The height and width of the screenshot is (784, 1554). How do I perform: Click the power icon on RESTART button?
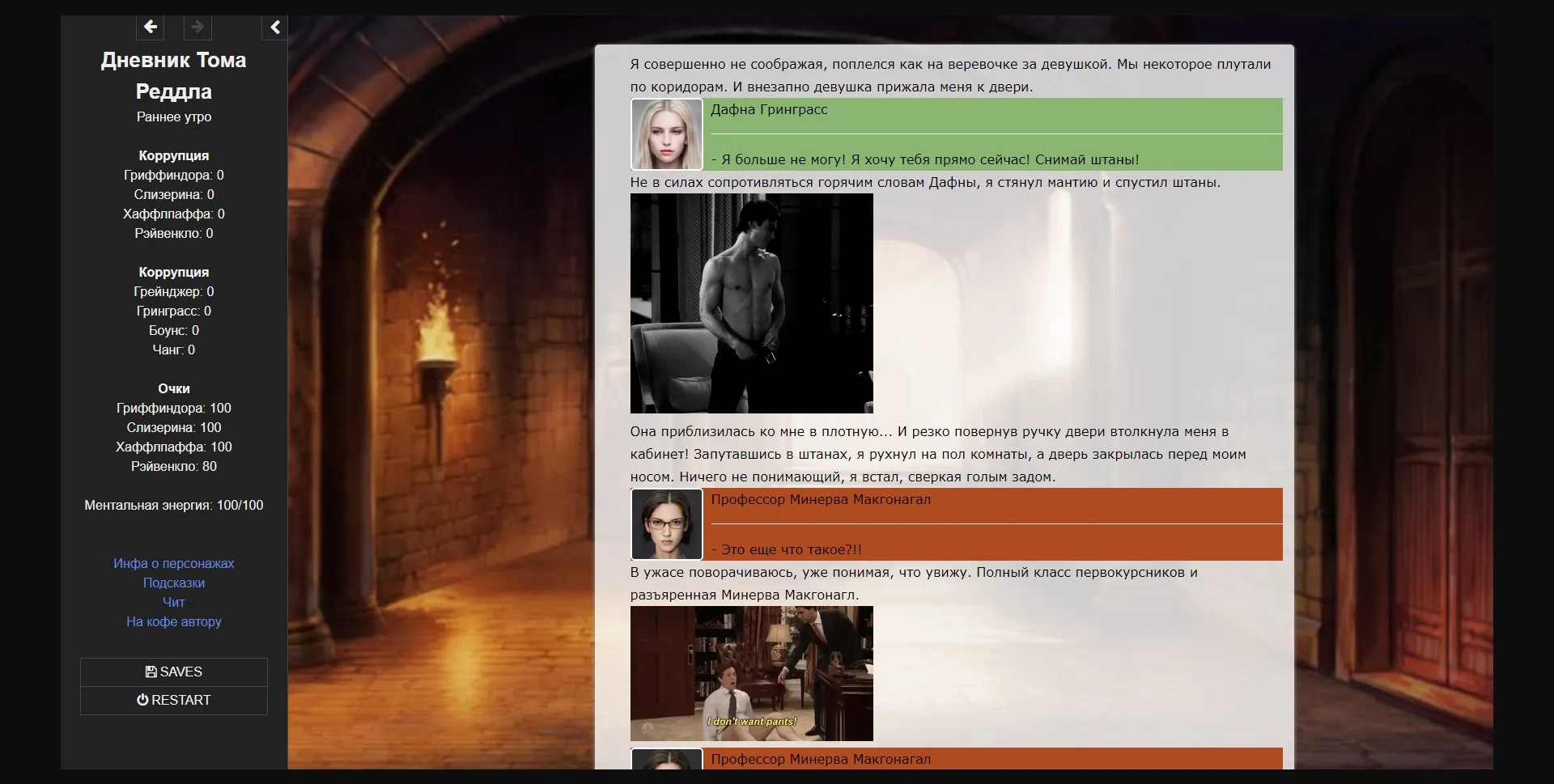tap(142, 700)
